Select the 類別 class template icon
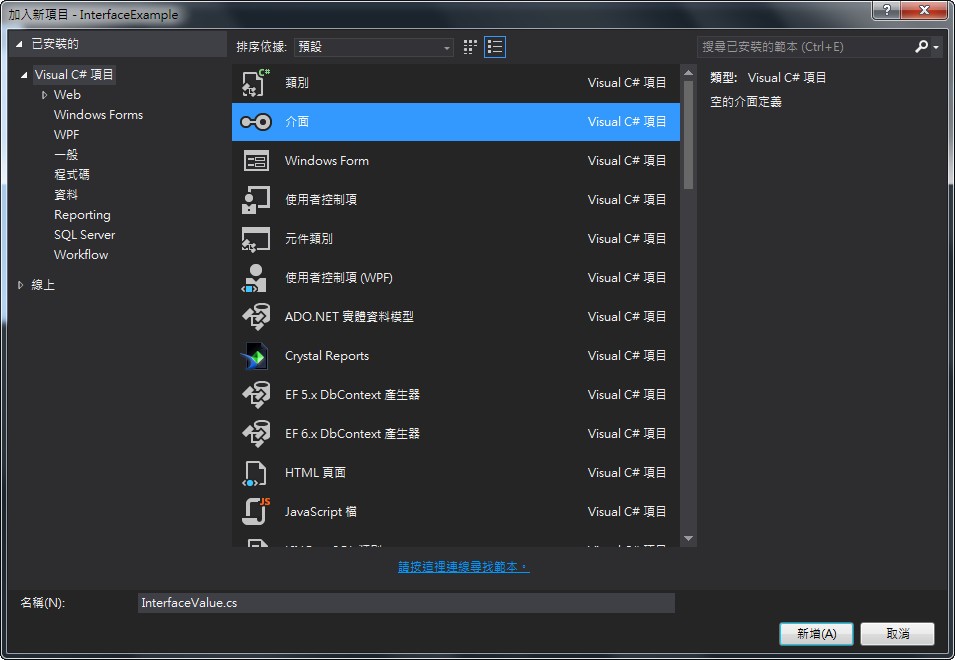Viewport: 955px width, 660px height. (x=256, y=83)
